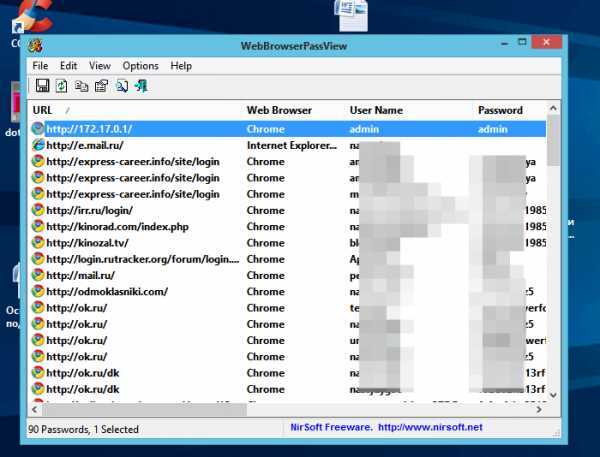This screenshot has width=600, height=457.
Task: Click the Internet Explorer icon beside e.mail.ru
Action: pyautogui.click(x=38, y=145)
